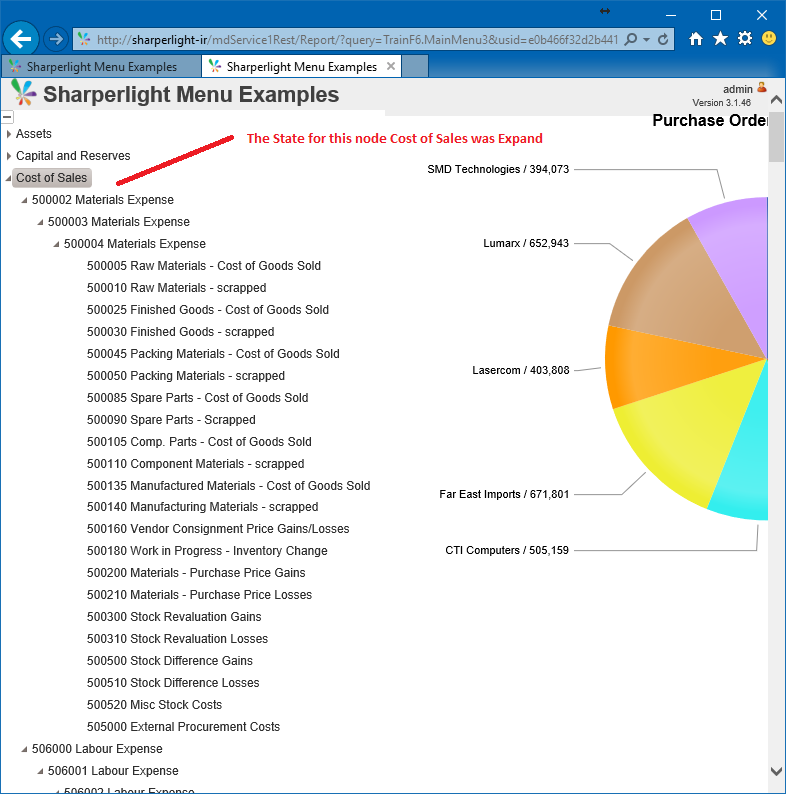
Task: Switch to the first Sharperlight Menu Examples tab
Action: point(101,66)
